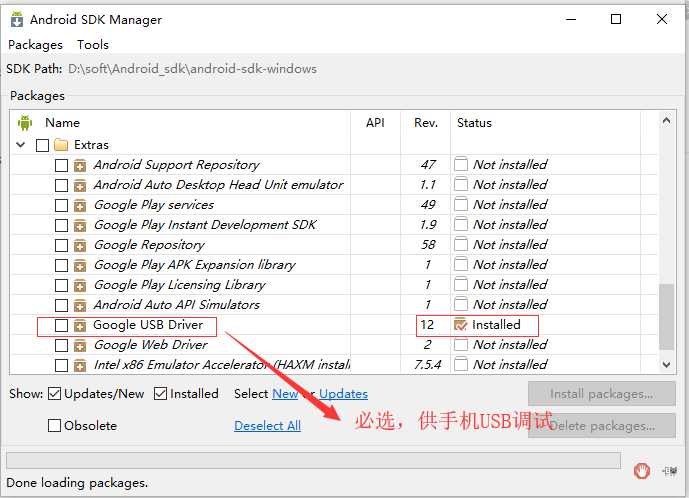This screenshot has height=498, width=689.
Task: Check the Google USB Driver checkbox
Action: pyautogui.click(x=62, y=325)
